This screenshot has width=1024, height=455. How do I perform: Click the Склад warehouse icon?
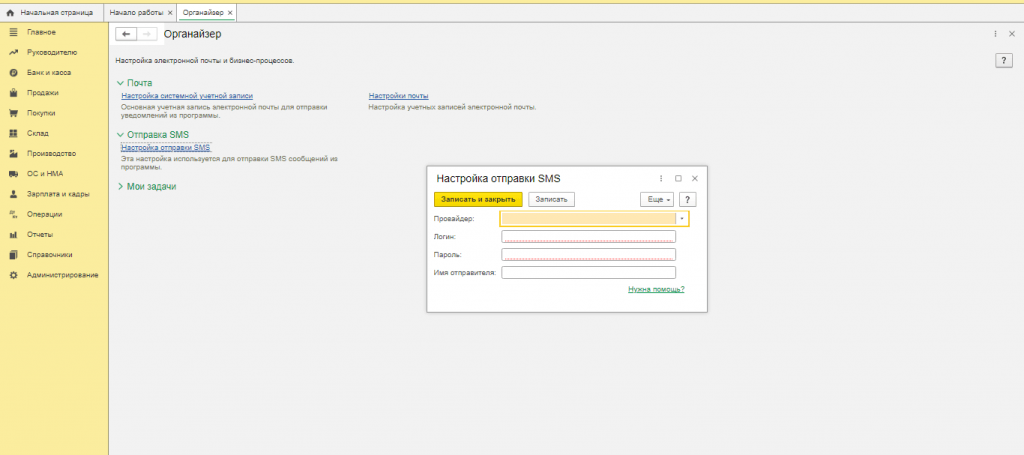pyautogui.click(x=13, y=133)
